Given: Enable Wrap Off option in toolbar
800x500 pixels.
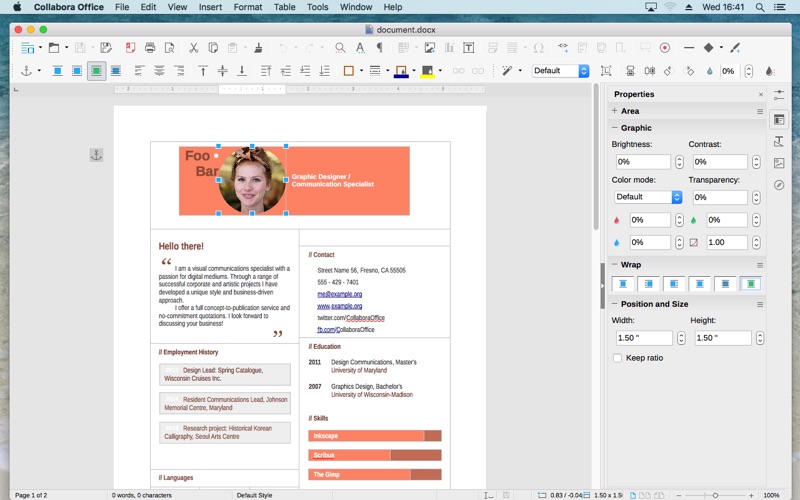Looking at the screenshot, I should [x=58, y=71].
